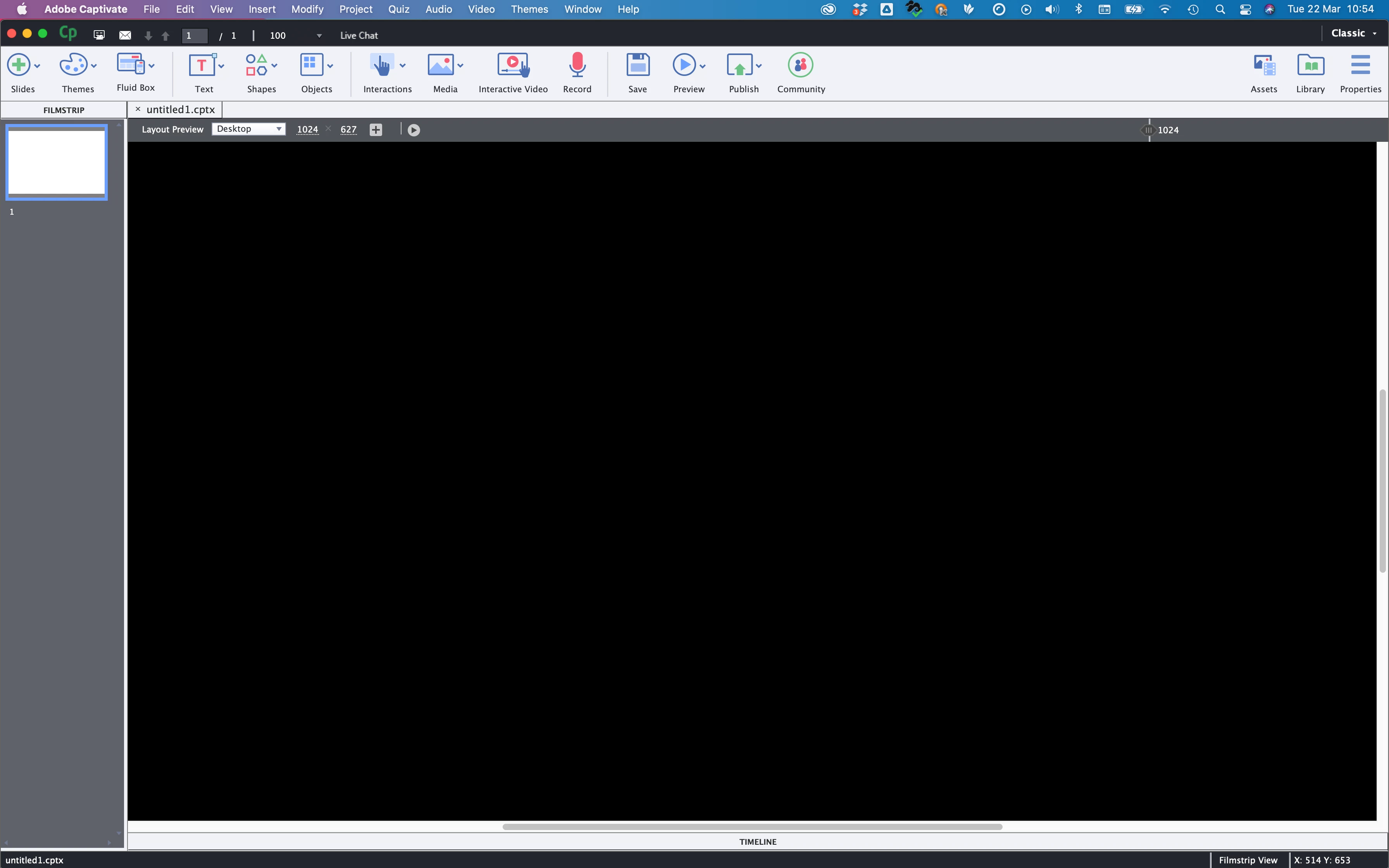The image size is (1389, 868).
Task: Click the Save floppy disk icon
Action: pyautogui.click(x=637, y=65)
